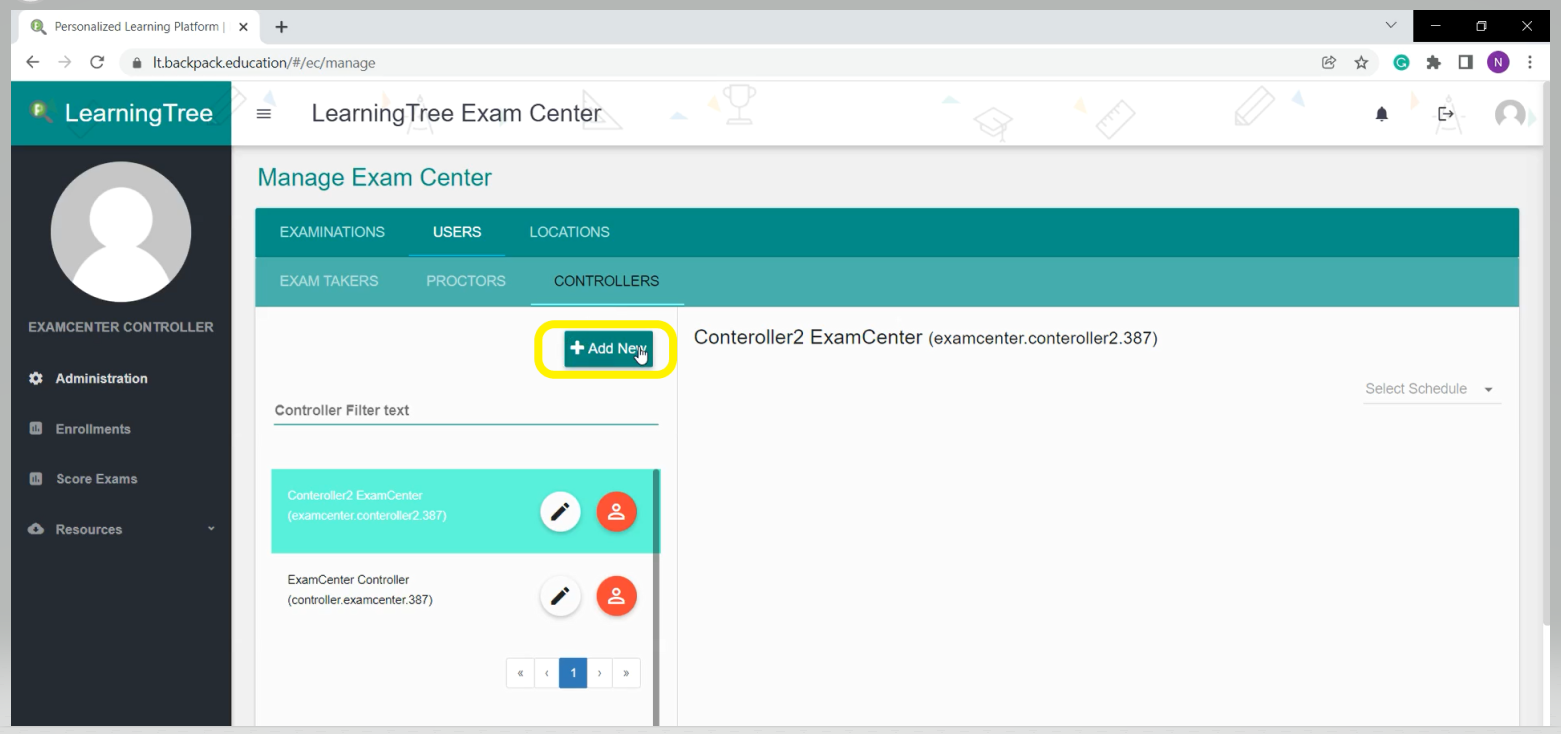Expand the Resources sidebar section
Viewport: 1561px width, 734px height.
tap(210, 529)
